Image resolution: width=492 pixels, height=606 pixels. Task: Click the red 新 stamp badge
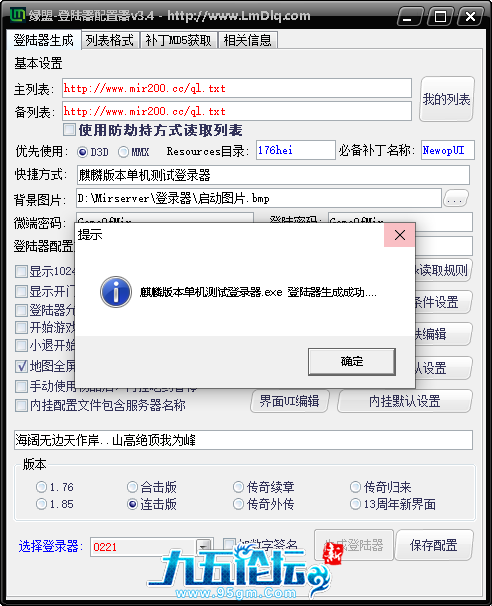[332, 553]
